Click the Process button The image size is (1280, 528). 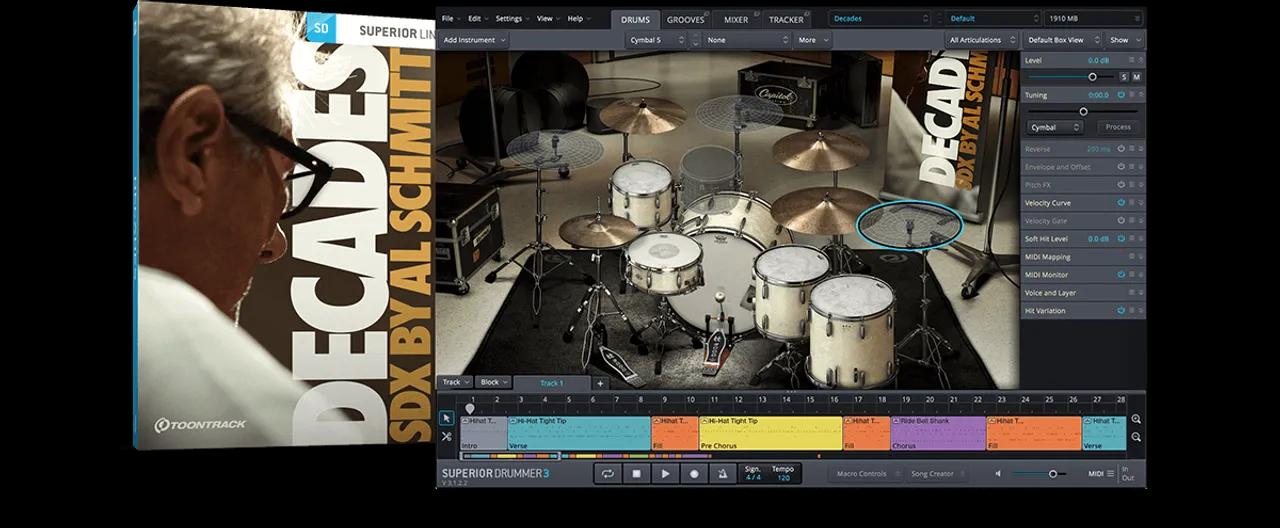pos(1118,127)
